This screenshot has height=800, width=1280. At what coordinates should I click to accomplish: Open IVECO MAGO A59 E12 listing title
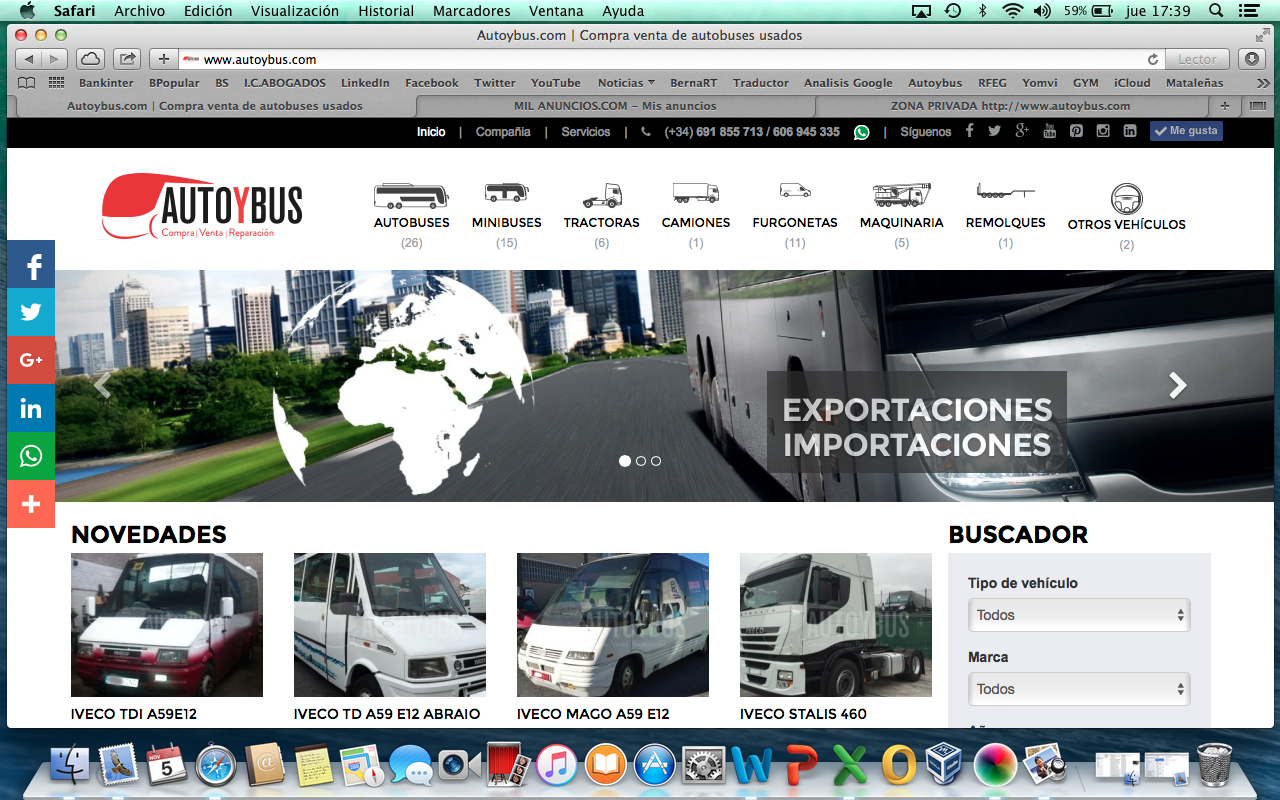tap(593, 714)
